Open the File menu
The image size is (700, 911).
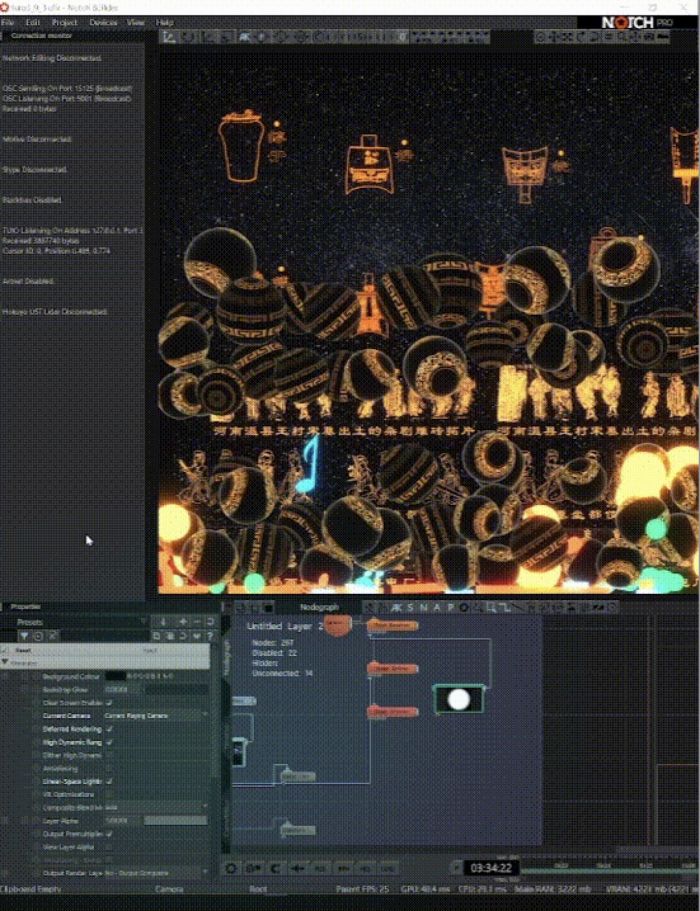tap(8, 21)
